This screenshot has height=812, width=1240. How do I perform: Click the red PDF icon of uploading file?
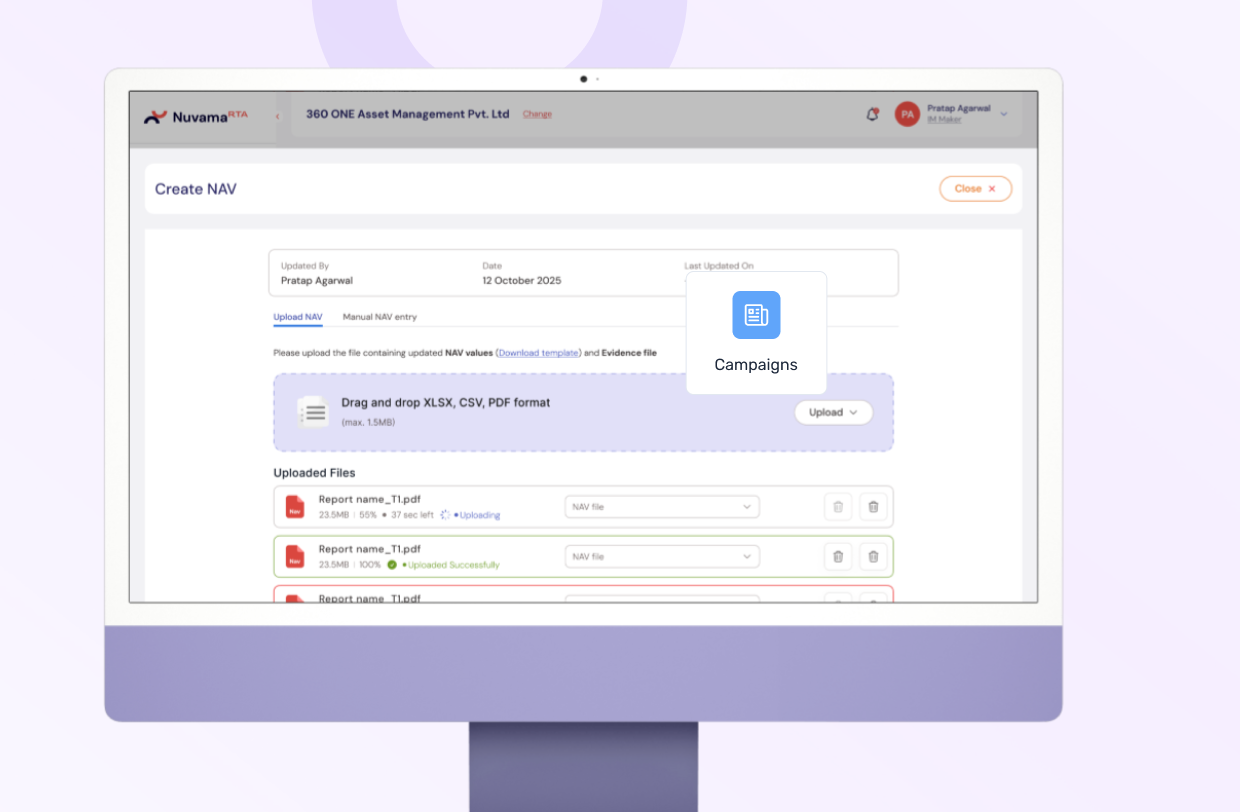(x=295, y=507)
